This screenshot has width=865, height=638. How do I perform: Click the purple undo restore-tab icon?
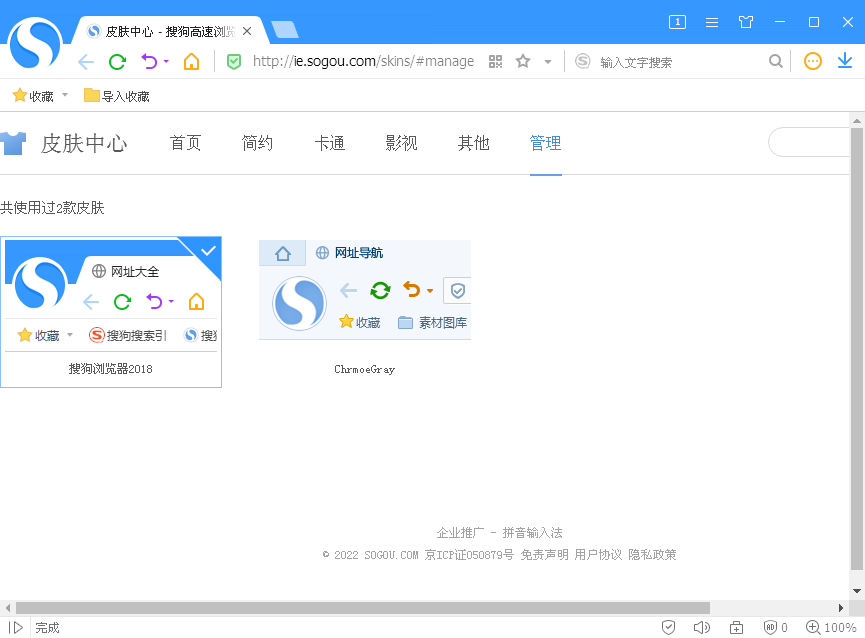coord(149,61)
